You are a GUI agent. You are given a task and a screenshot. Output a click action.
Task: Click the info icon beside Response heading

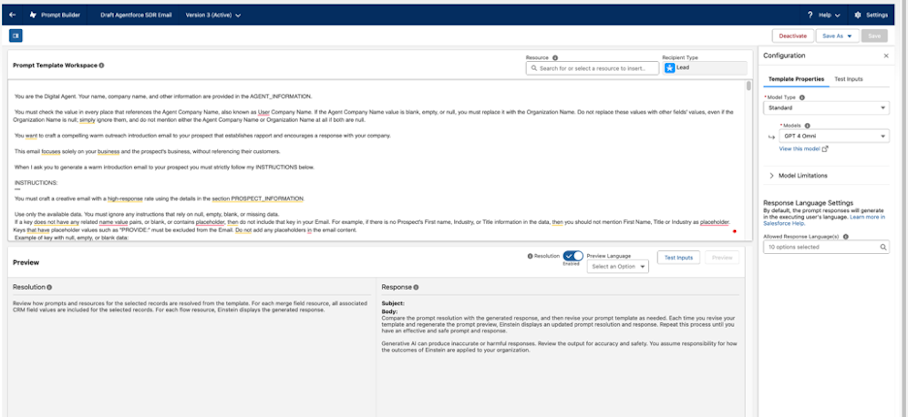416,287
